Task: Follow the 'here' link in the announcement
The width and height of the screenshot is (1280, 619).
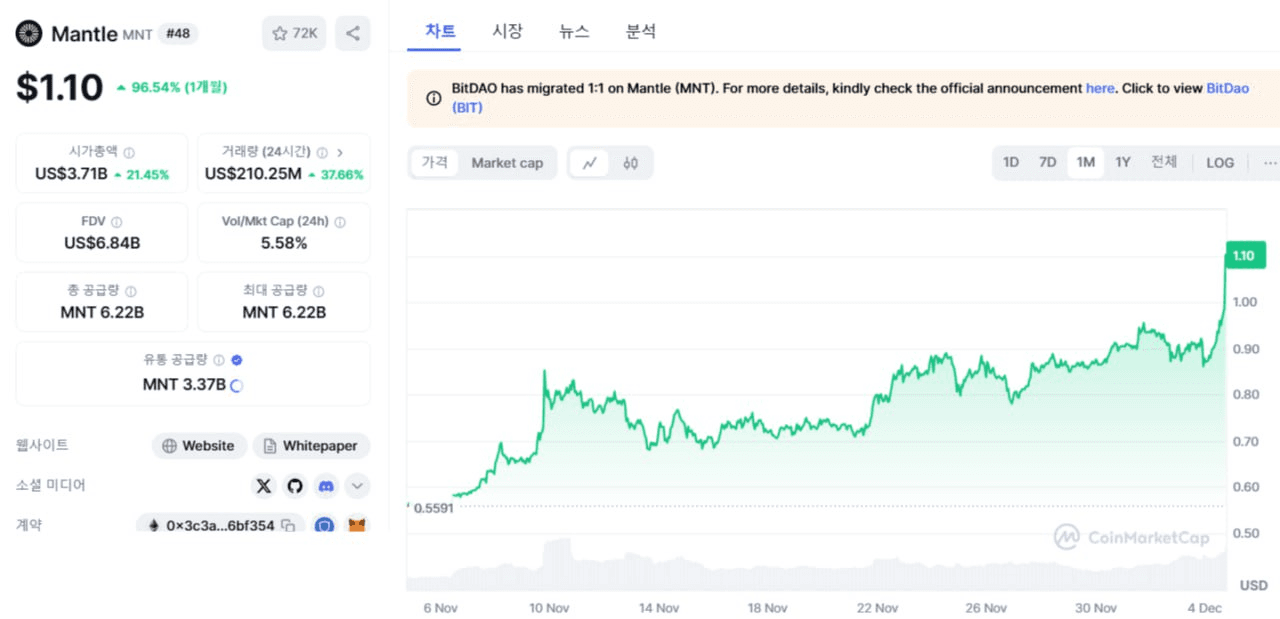Action: pyautogui.click(x=1100, y=88)
